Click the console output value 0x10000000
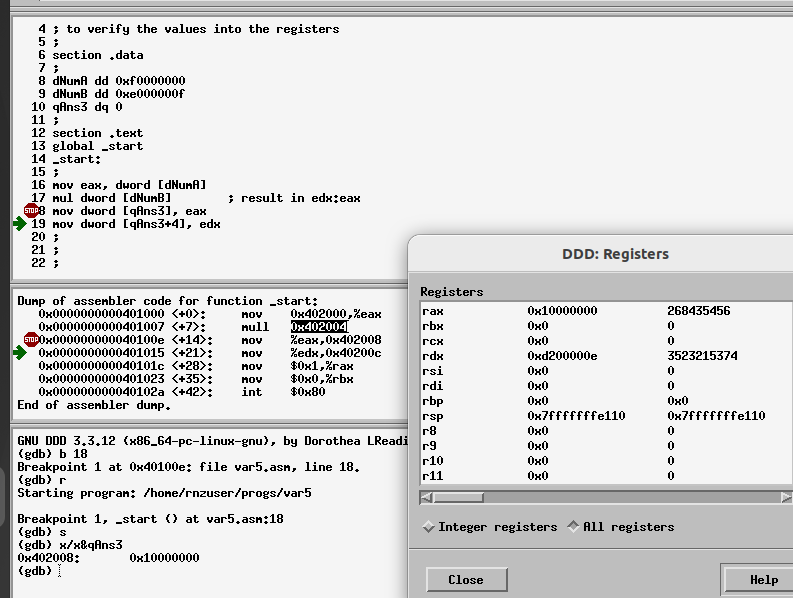Image resolution: width=793 pixels, height=598 pixels. [x=164, y=558]
